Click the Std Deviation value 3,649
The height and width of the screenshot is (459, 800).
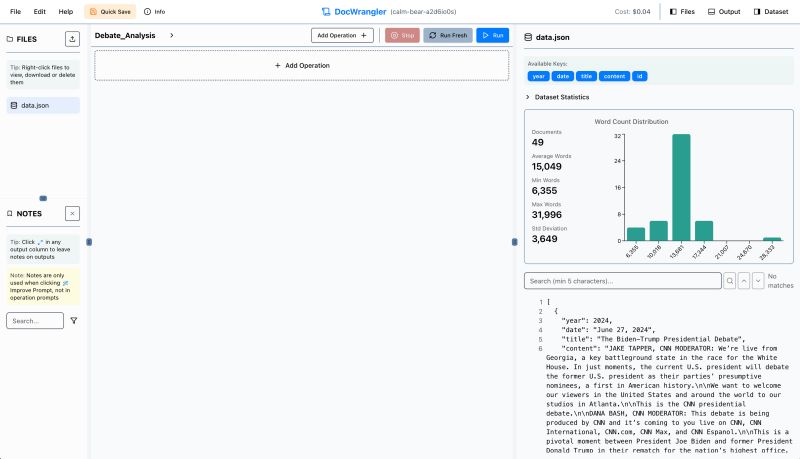[544, 239]
